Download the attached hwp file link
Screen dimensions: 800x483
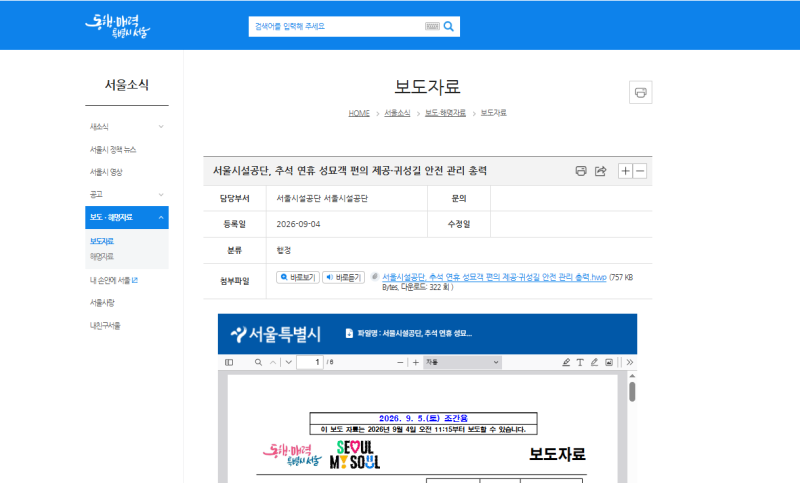point(494,277)
